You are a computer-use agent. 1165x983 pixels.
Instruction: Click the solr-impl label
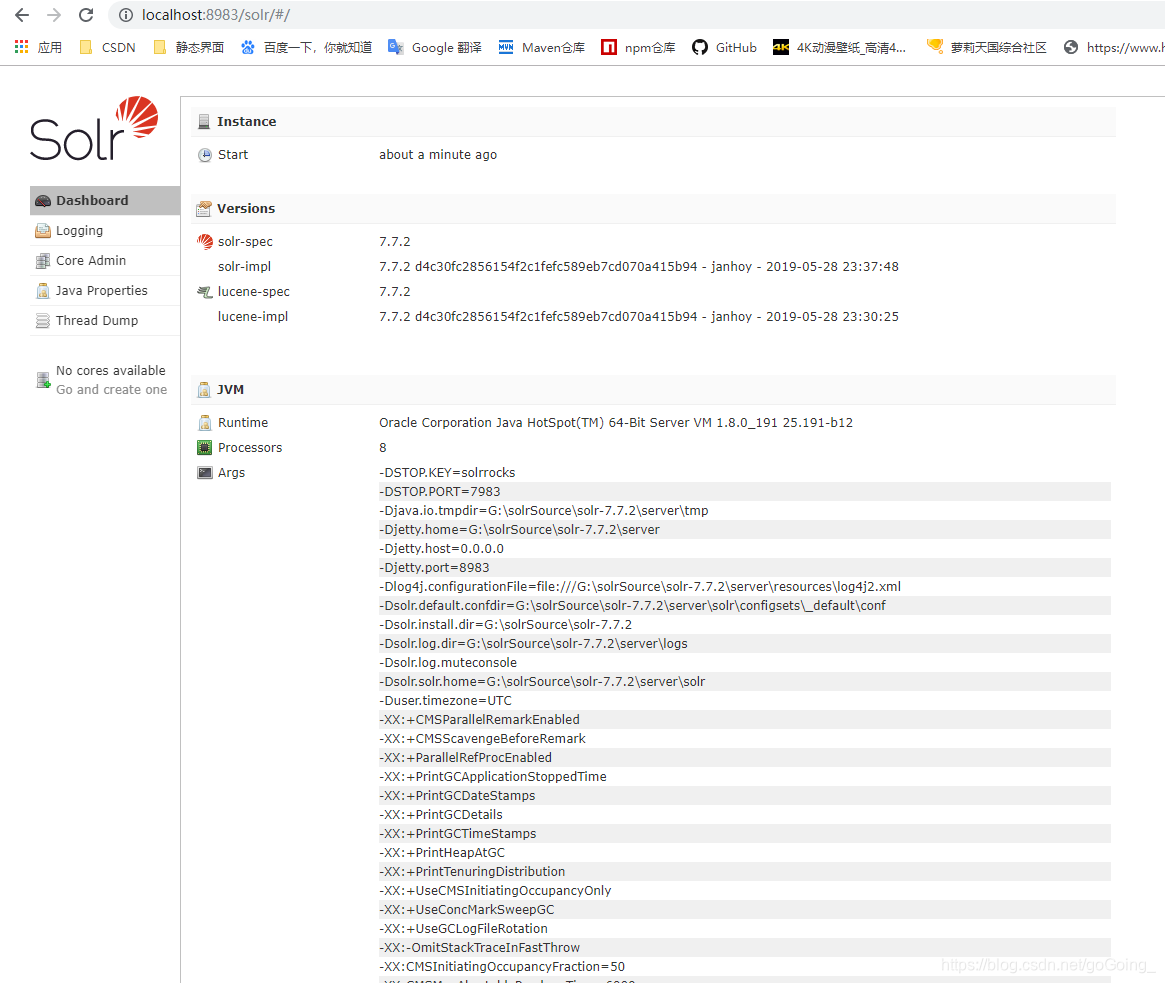tap(244, 266)
